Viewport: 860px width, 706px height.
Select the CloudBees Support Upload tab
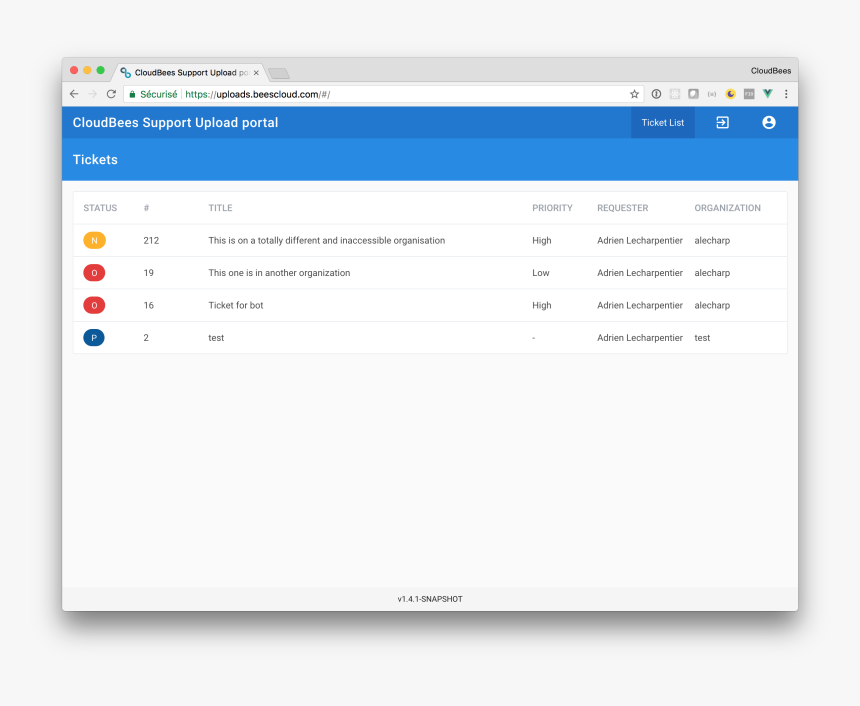coord(191,72)
